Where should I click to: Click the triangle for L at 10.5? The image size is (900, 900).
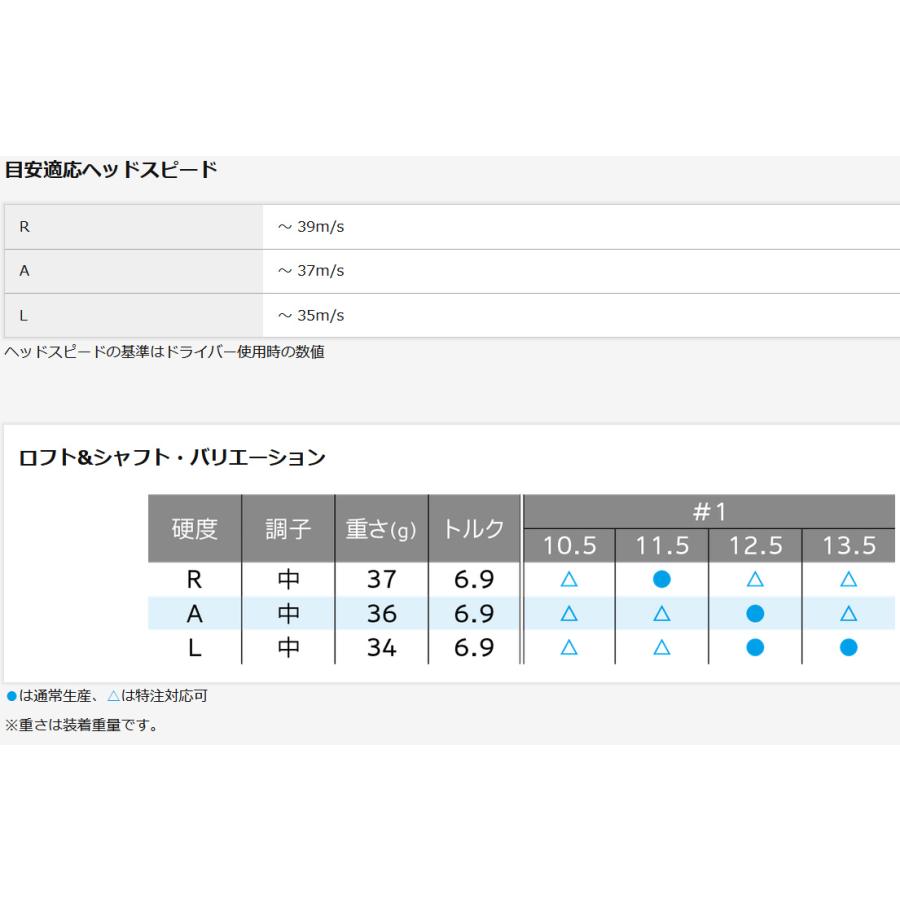pos(569,648)
